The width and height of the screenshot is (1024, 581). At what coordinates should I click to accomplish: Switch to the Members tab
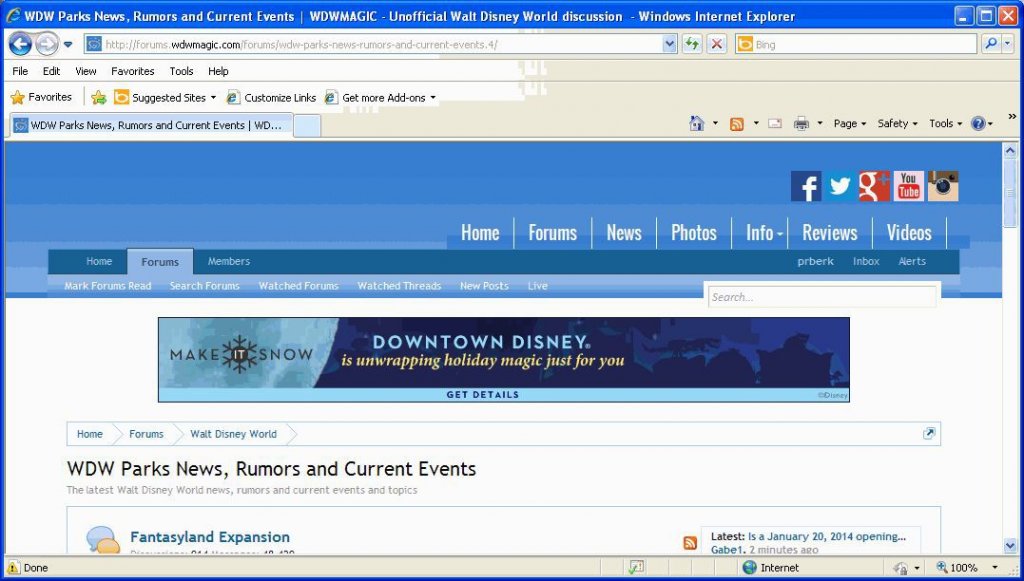click(x=229, y=262)
